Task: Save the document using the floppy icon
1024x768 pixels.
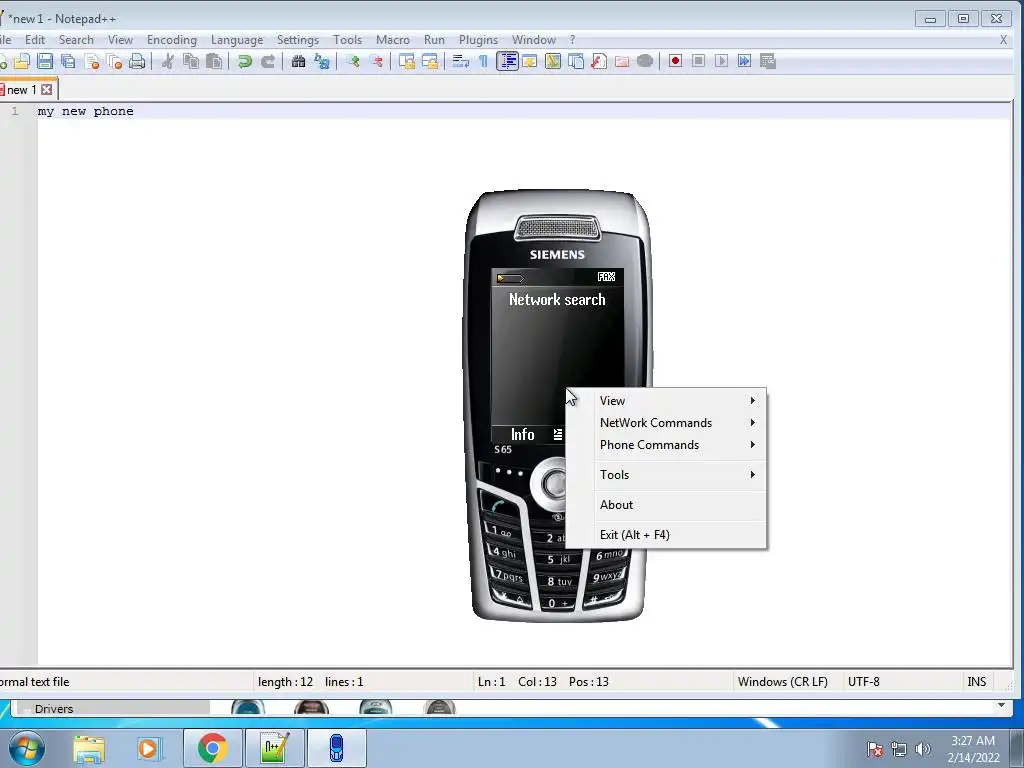Action: [x=44, y=61]
